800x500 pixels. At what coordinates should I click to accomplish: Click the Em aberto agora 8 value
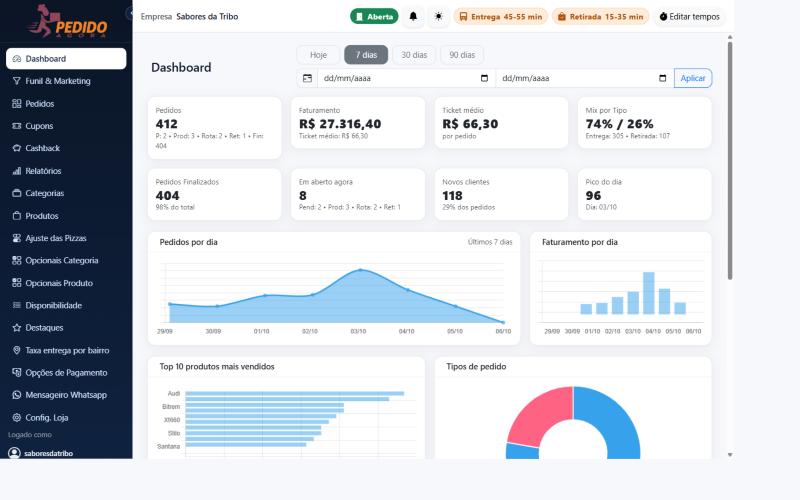[303, 195]
